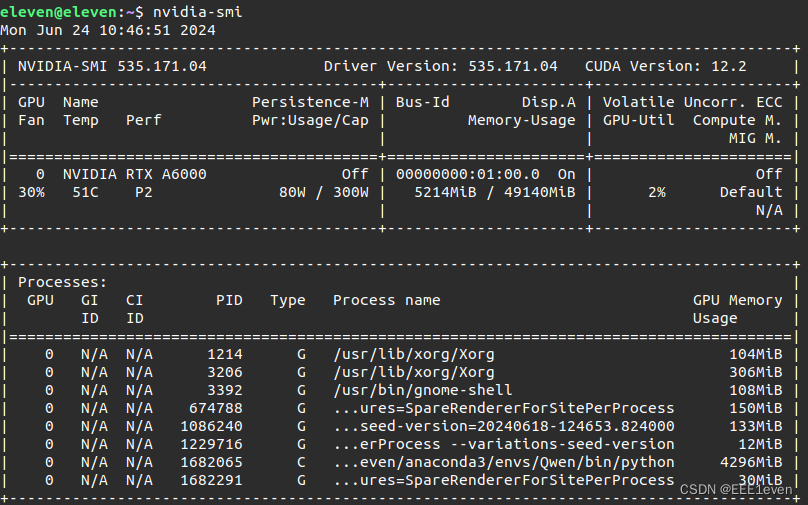
Task: Click the 'Persistence-M' column header
Action: (x=310, y=102)
